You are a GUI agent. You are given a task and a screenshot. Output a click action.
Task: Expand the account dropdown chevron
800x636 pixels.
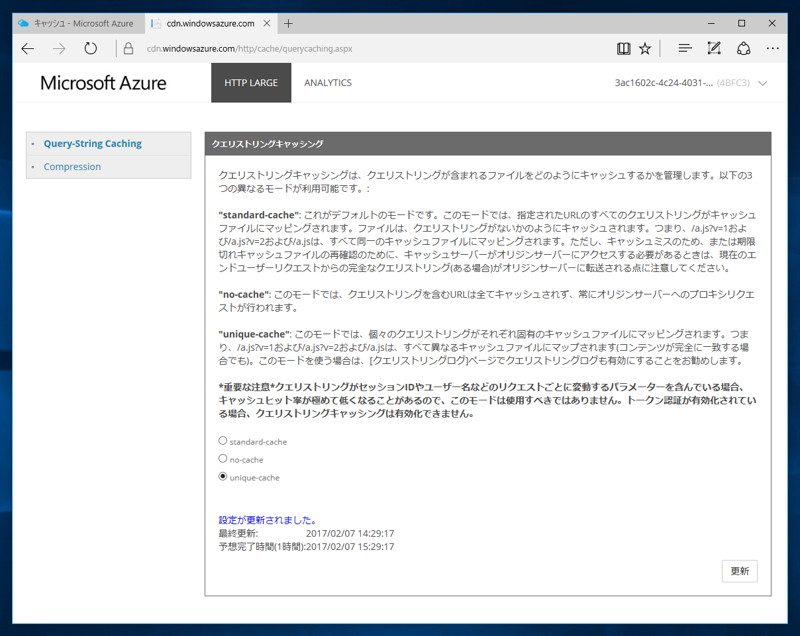[x=762, y=83]
